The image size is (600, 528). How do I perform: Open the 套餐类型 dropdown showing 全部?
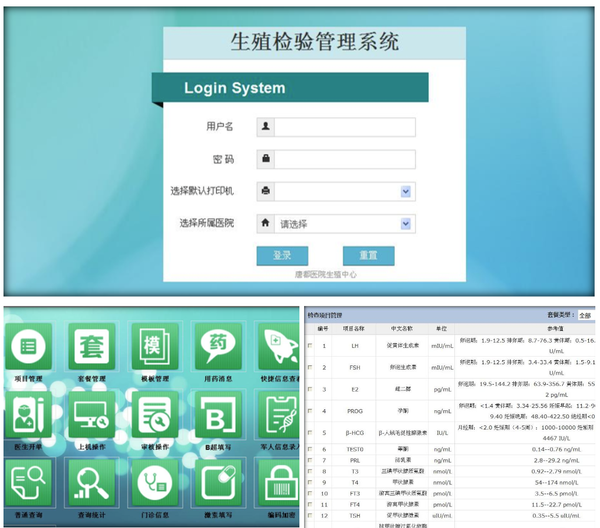click(x=586, y=315)
